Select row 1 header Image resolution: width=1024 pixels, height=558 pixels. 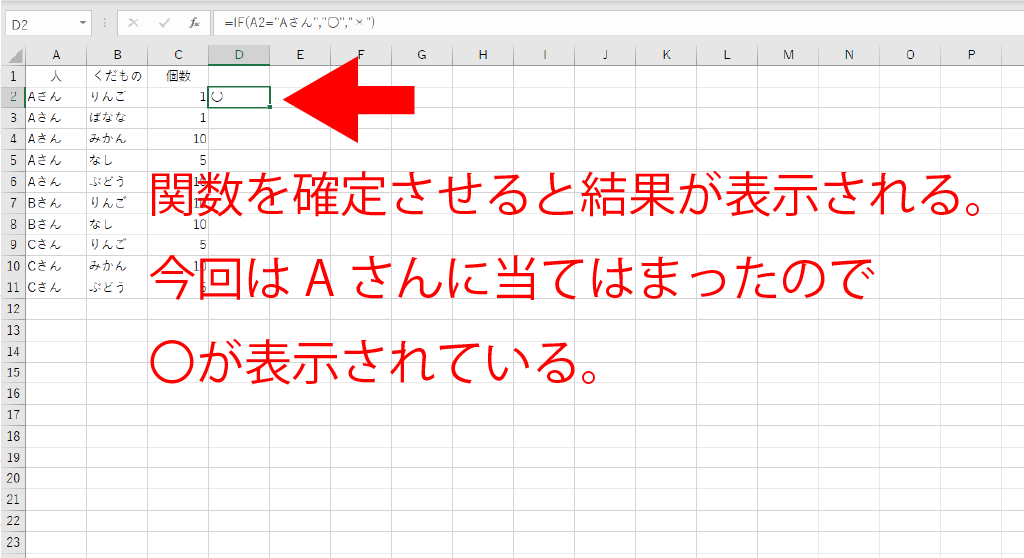pyautogui.click(x=13, y=76)
